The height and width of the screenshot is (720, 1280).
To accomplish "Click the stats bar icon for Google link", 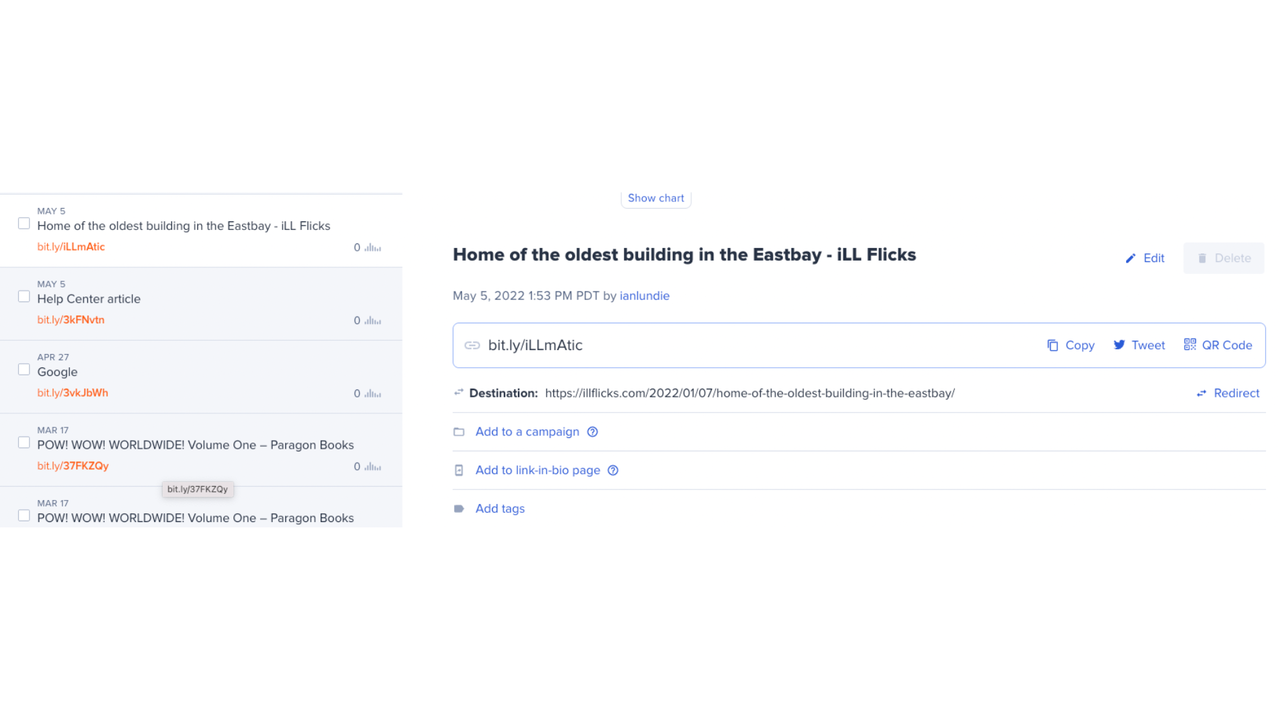I will coord(373,393).
